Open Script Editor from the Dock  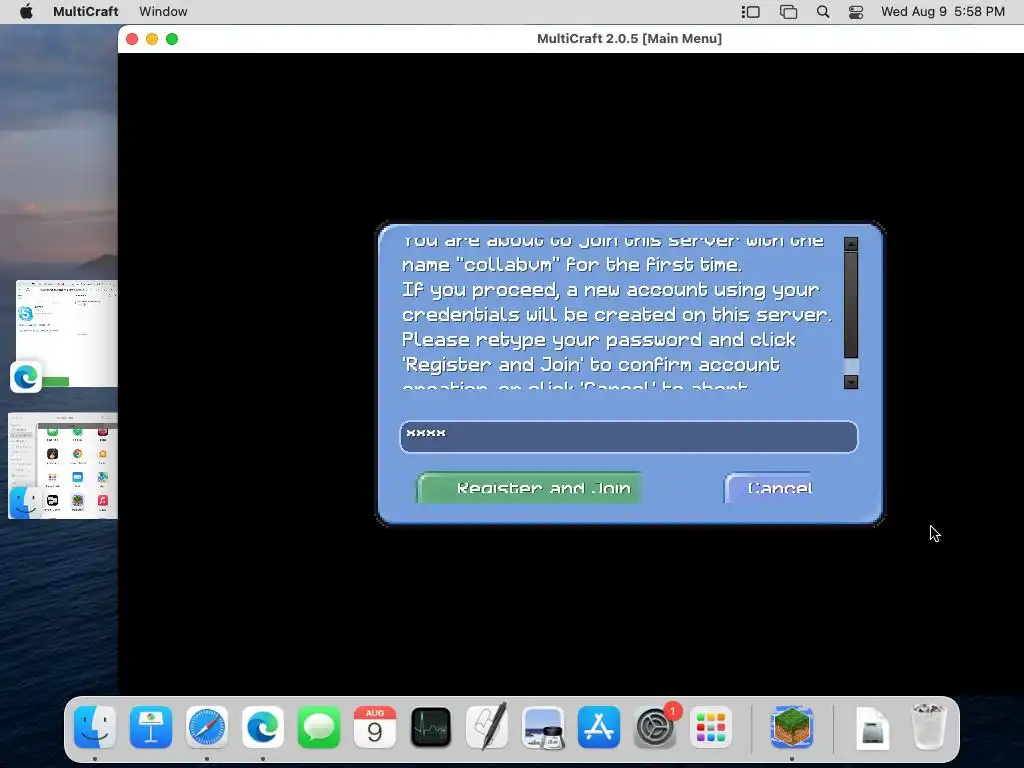[x=487, y=727]
